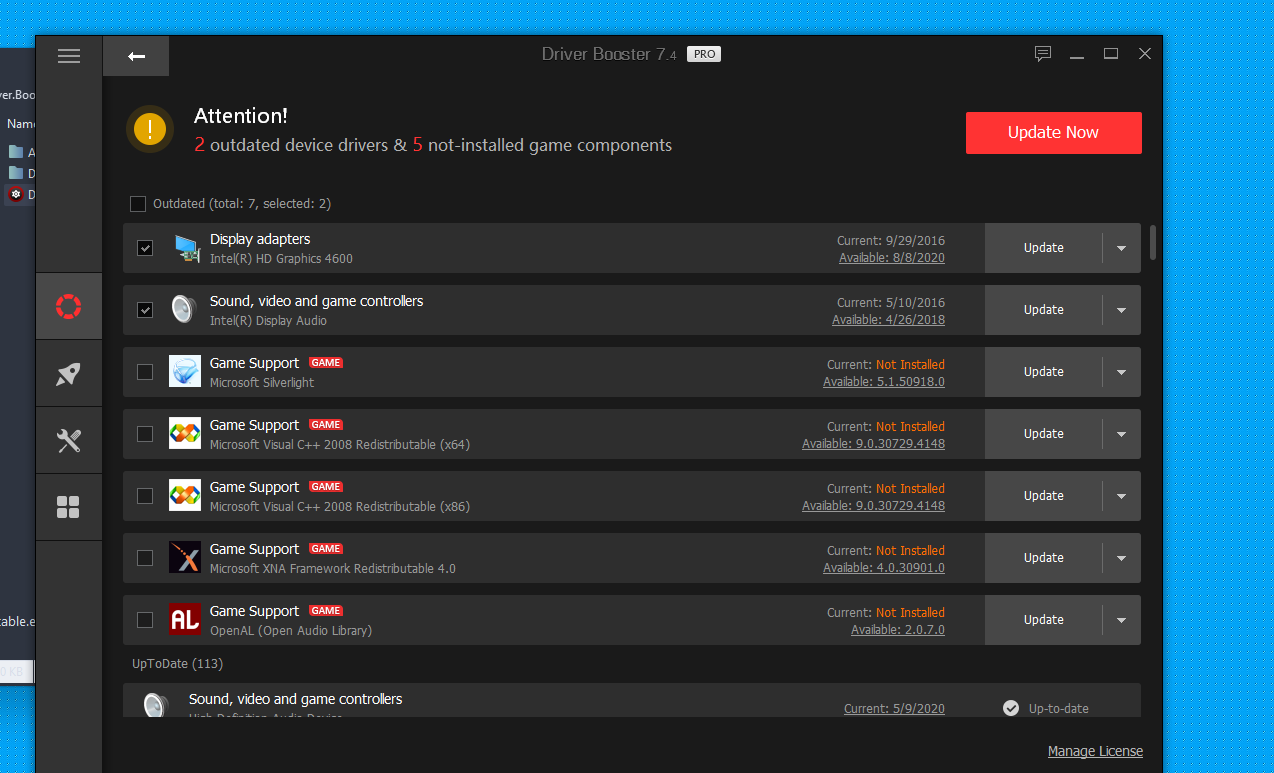
Task: Click the driver list vertical scrollbar
Action: 1153,242
